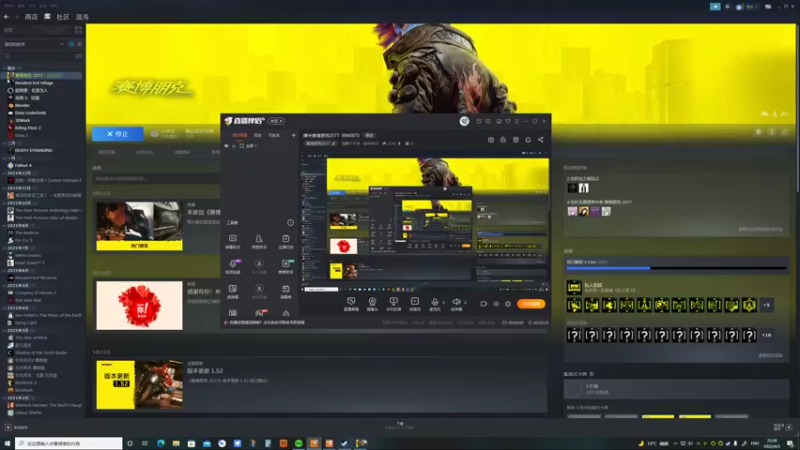Add camera source in streaming bottom toolbar
The image size is (800, 450).
point(372,304)
